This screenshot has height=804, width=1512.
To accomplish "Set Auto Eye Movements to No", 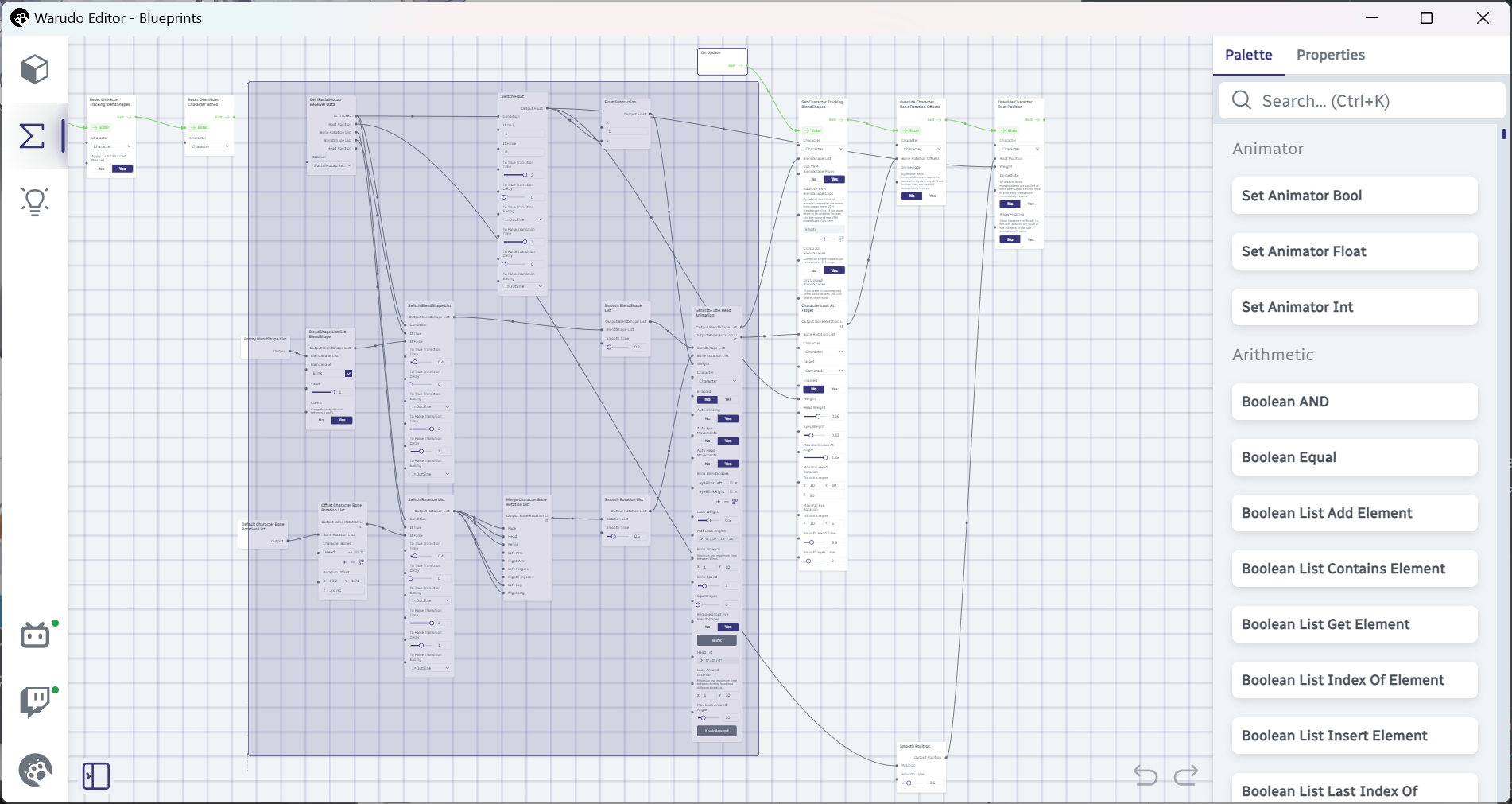I will pyautogui.click(x=708, y=441).
